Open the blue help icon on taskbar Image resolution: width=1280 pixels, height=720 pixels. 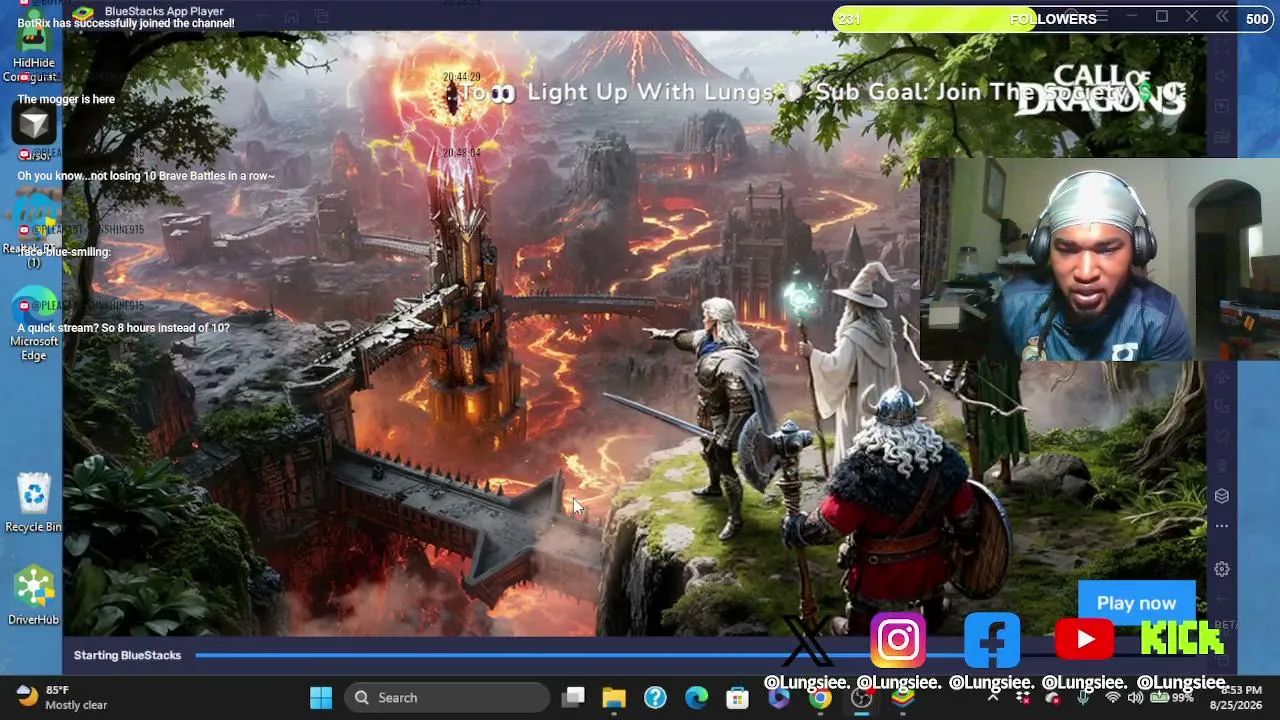[x=655, y=698]
